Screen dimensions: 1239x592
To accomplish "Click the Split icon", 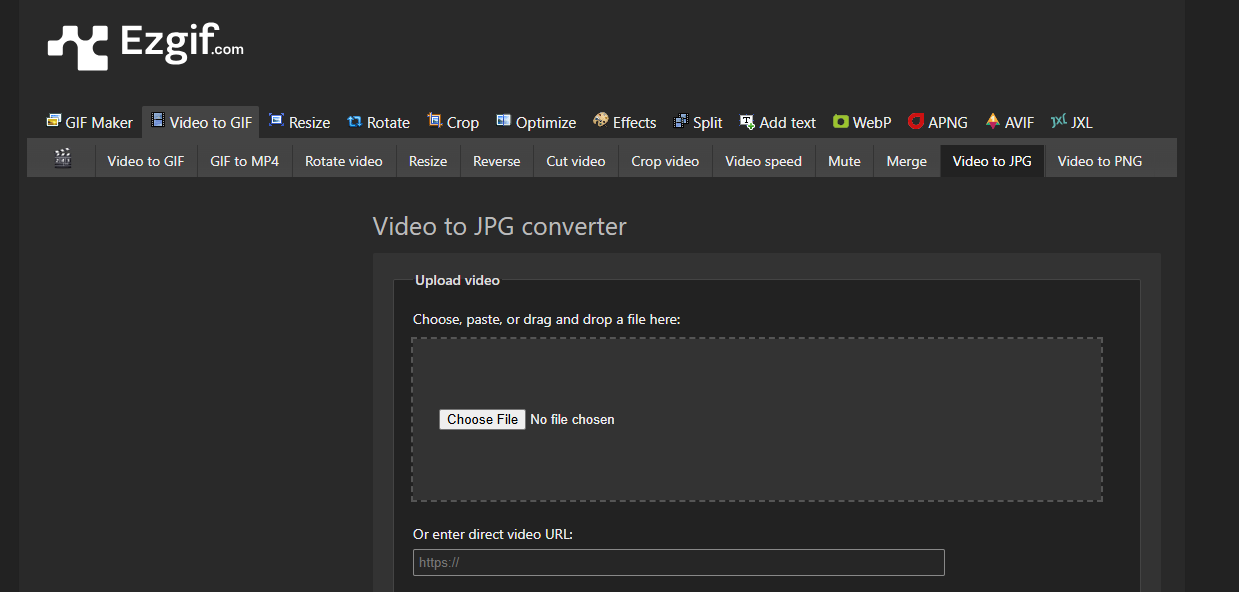I will click(681, 121).
